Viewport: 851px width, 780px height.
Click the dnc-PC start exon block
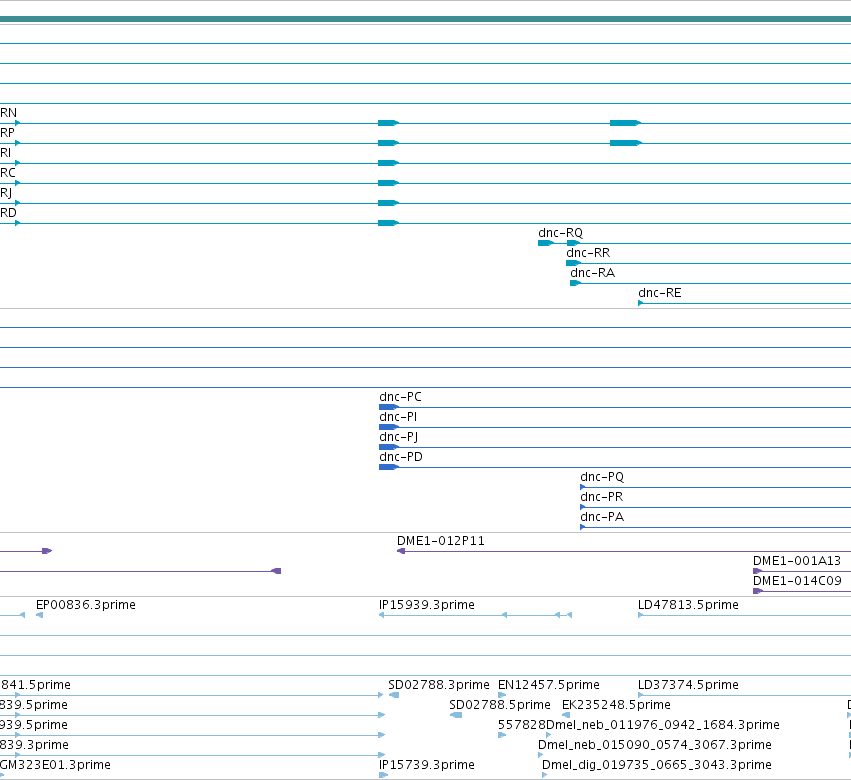tap(389, 407)
